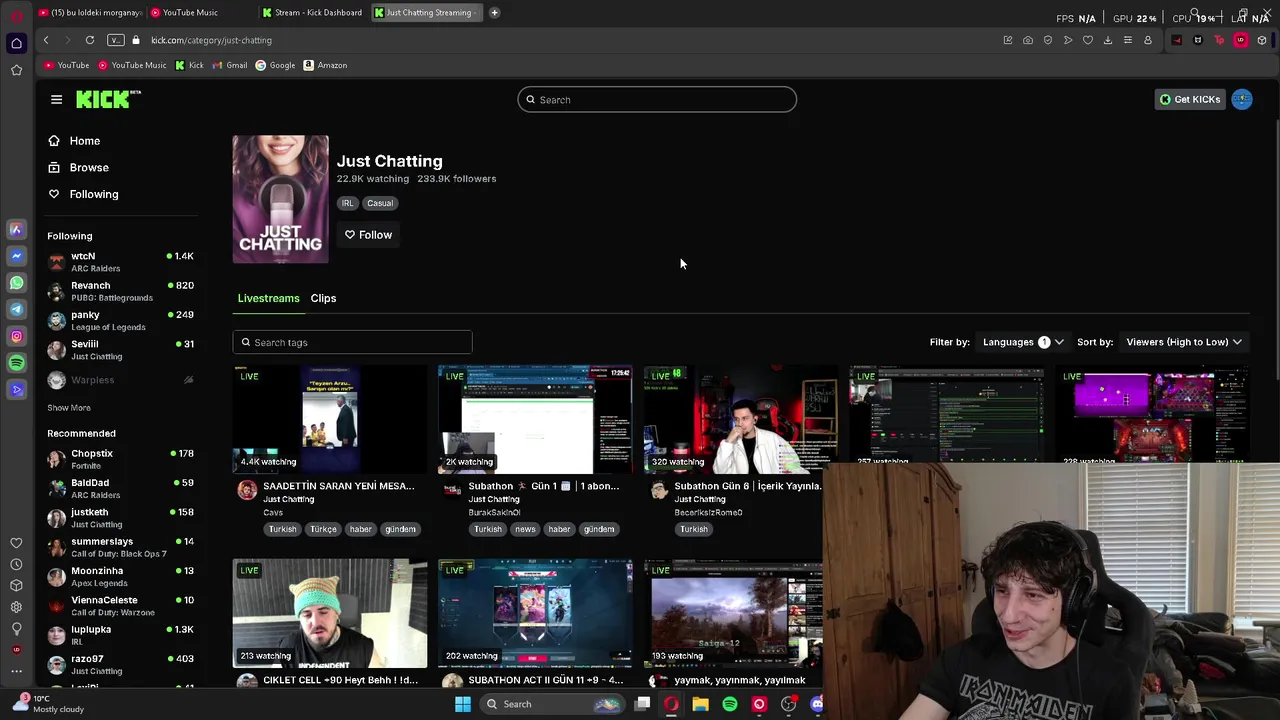Open File Explorer from the taskbar
The height and width of the screenshot is (720, 1280).
pos(700,704)
